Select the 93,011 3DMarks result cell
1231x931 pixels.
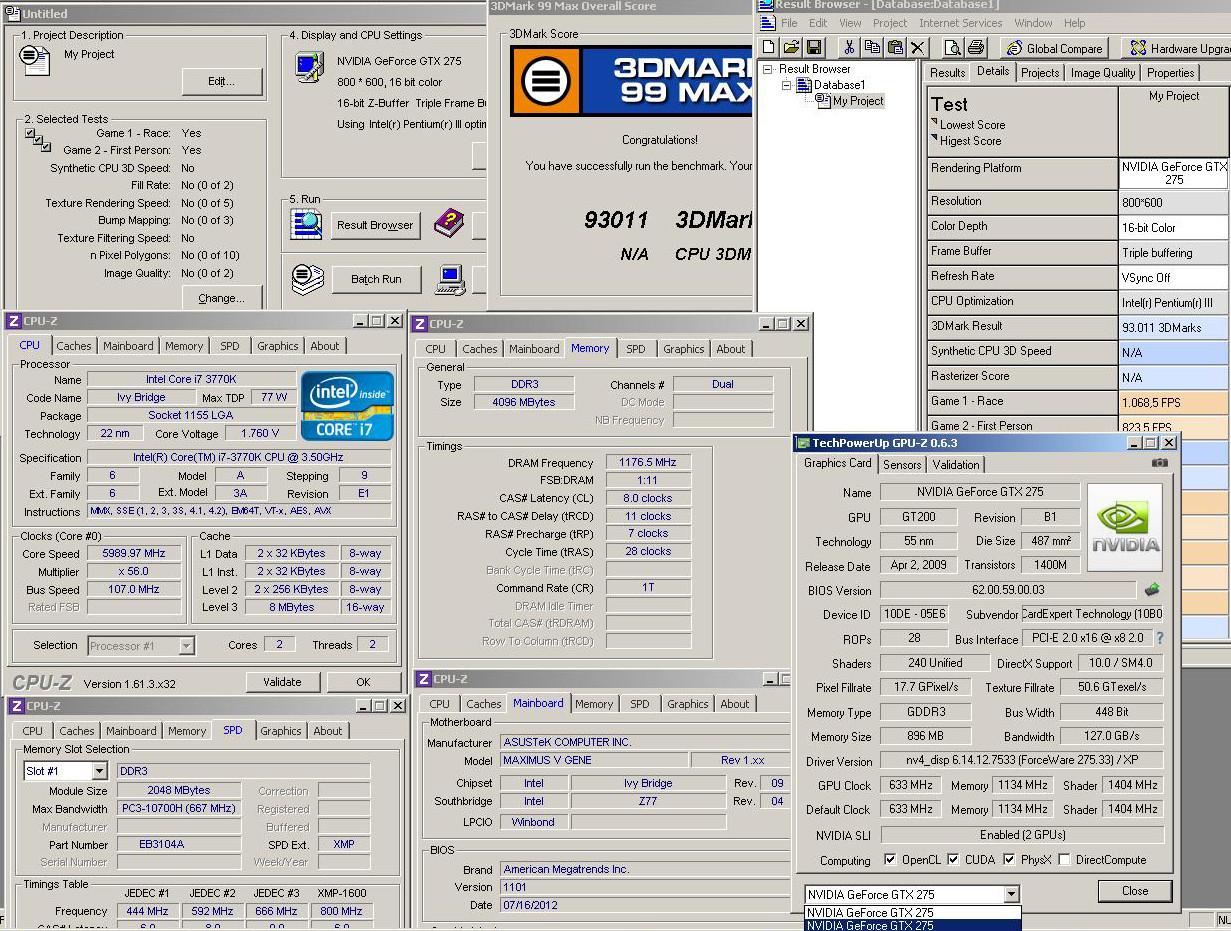pos(1173,327)
